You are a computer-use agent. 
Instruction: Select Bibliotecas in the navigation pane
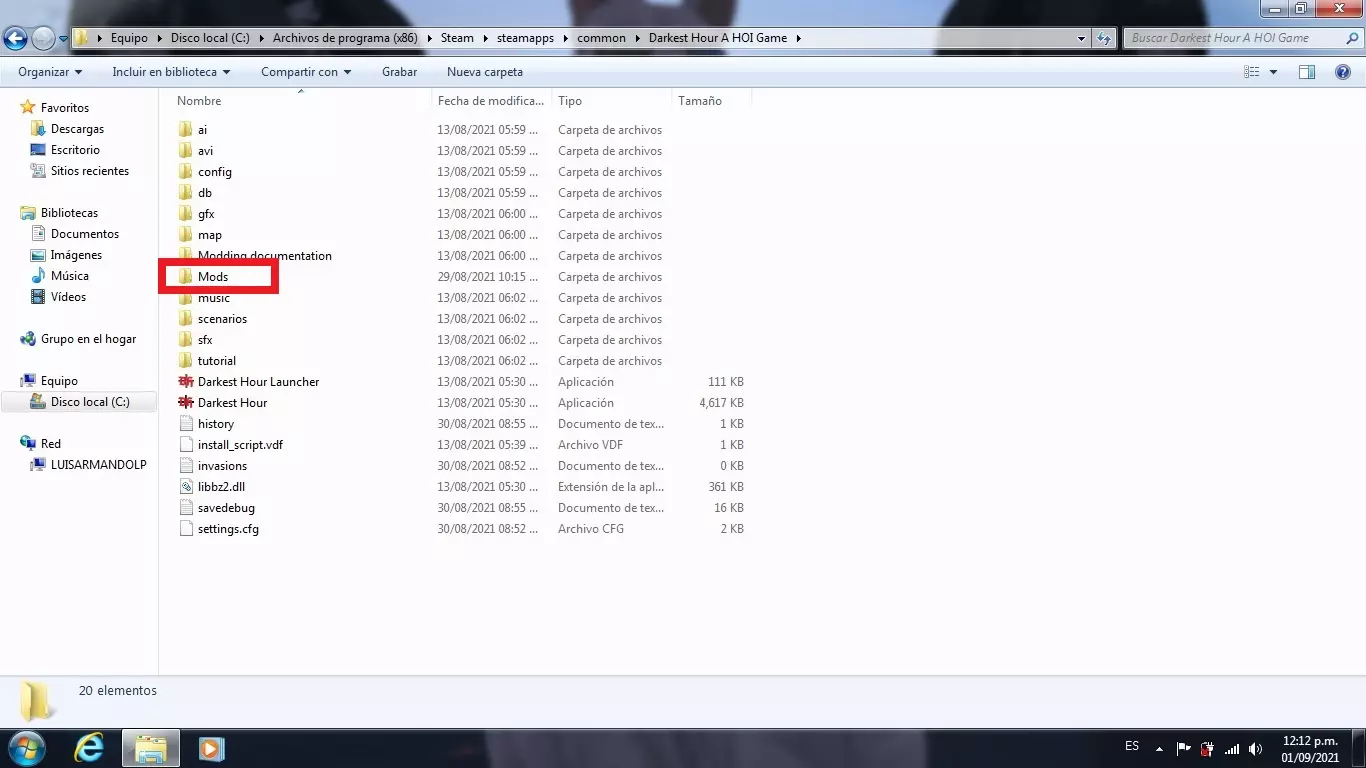(x=69, y=213)
